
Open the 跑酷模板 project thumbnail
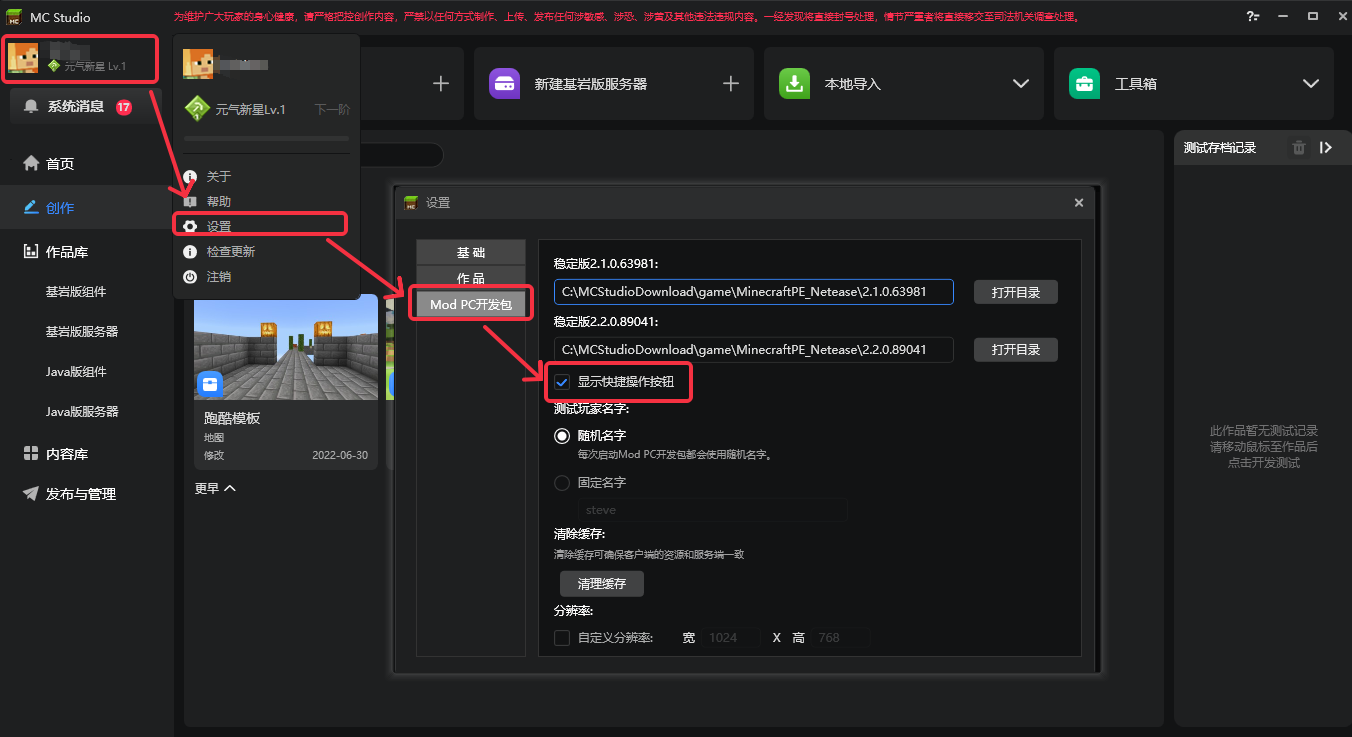286,347
